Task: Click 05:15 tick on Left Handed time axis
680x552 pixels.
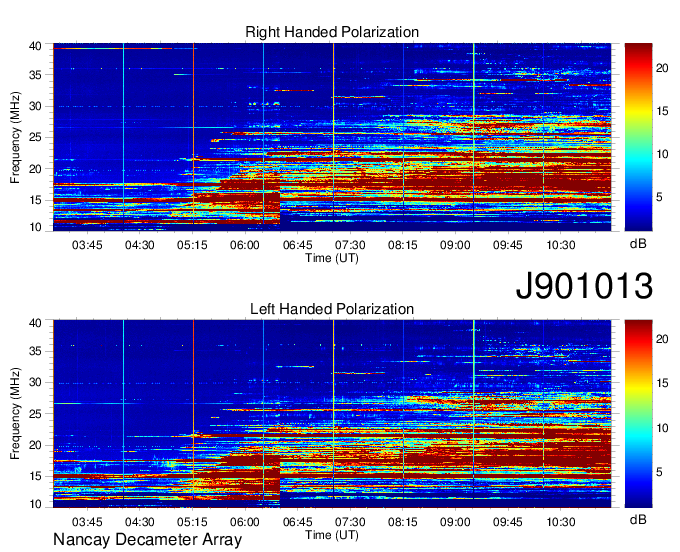Action: coord(192,522)
